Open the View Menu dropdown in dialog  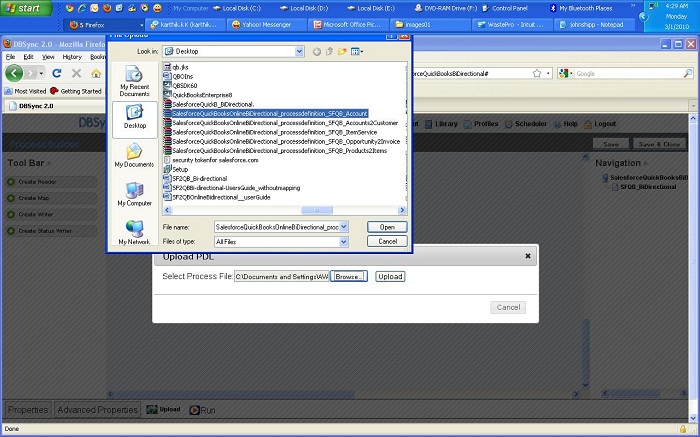coord(356,51)
